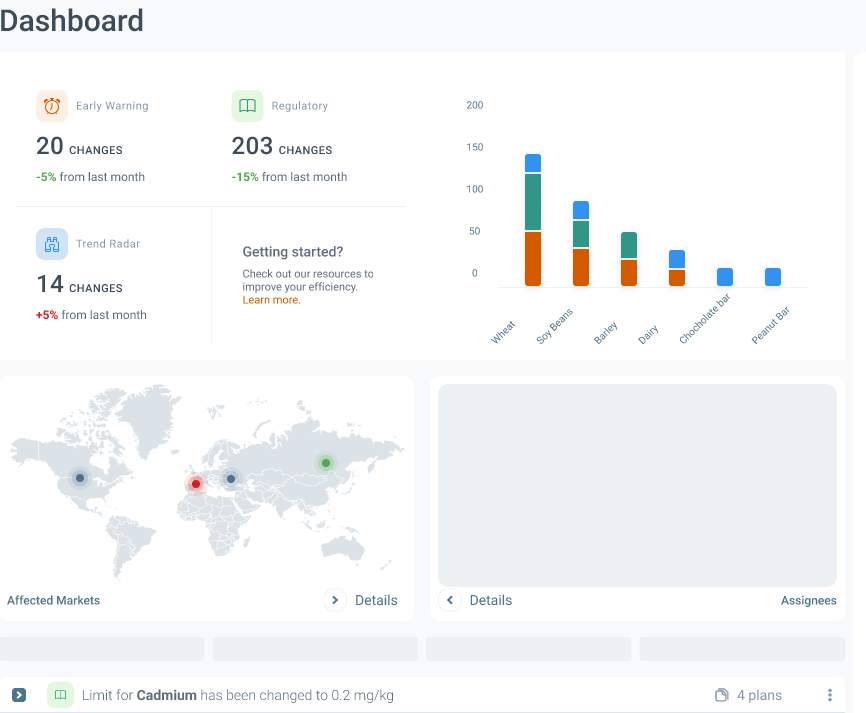Screen dimensions: 866x713
Task: Select the map marker over North America
Action: [80, 478]
